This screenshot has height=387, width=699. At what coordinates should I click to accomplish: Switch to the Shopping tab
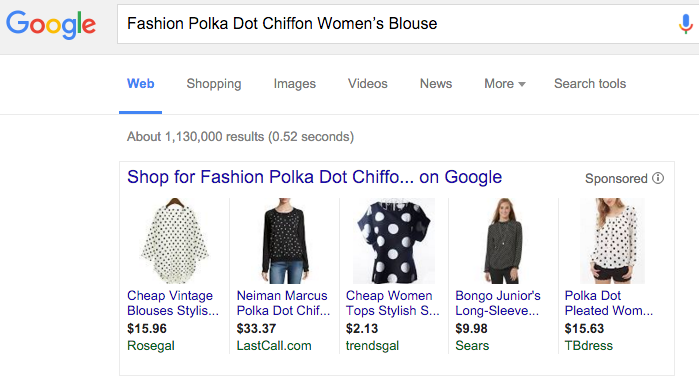pyautogui.click(x=214, y=83)
